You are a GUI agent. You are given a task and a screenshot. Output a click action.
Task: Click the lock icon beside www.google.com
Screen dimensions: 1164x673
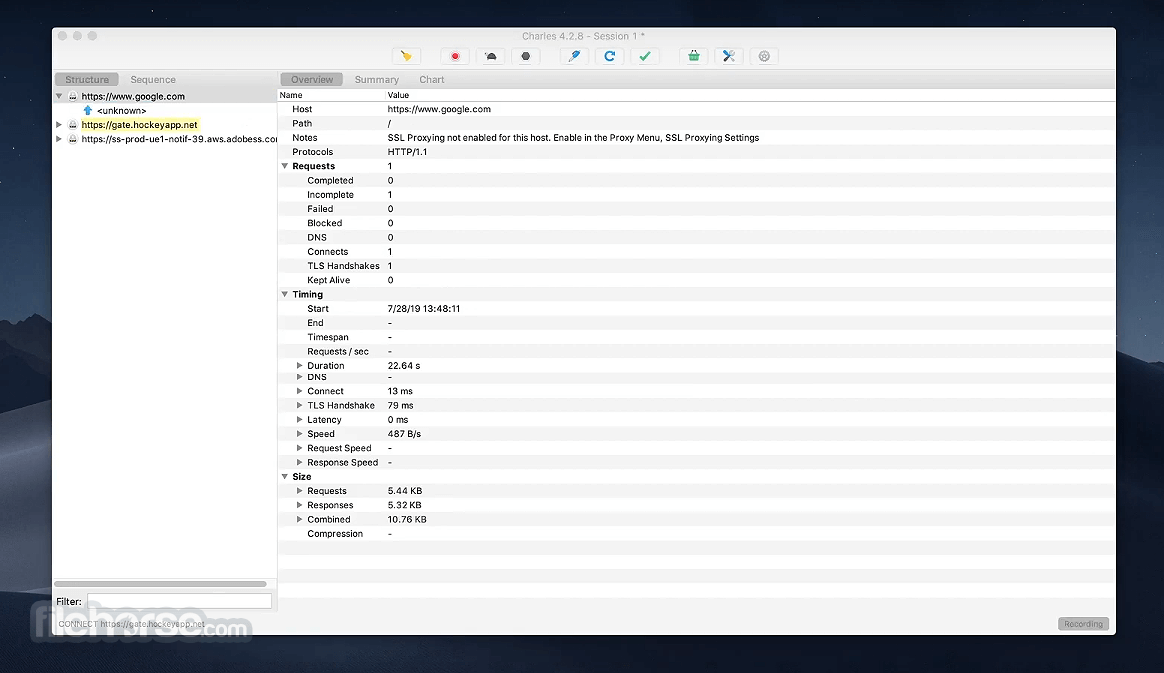coord(73,96)
